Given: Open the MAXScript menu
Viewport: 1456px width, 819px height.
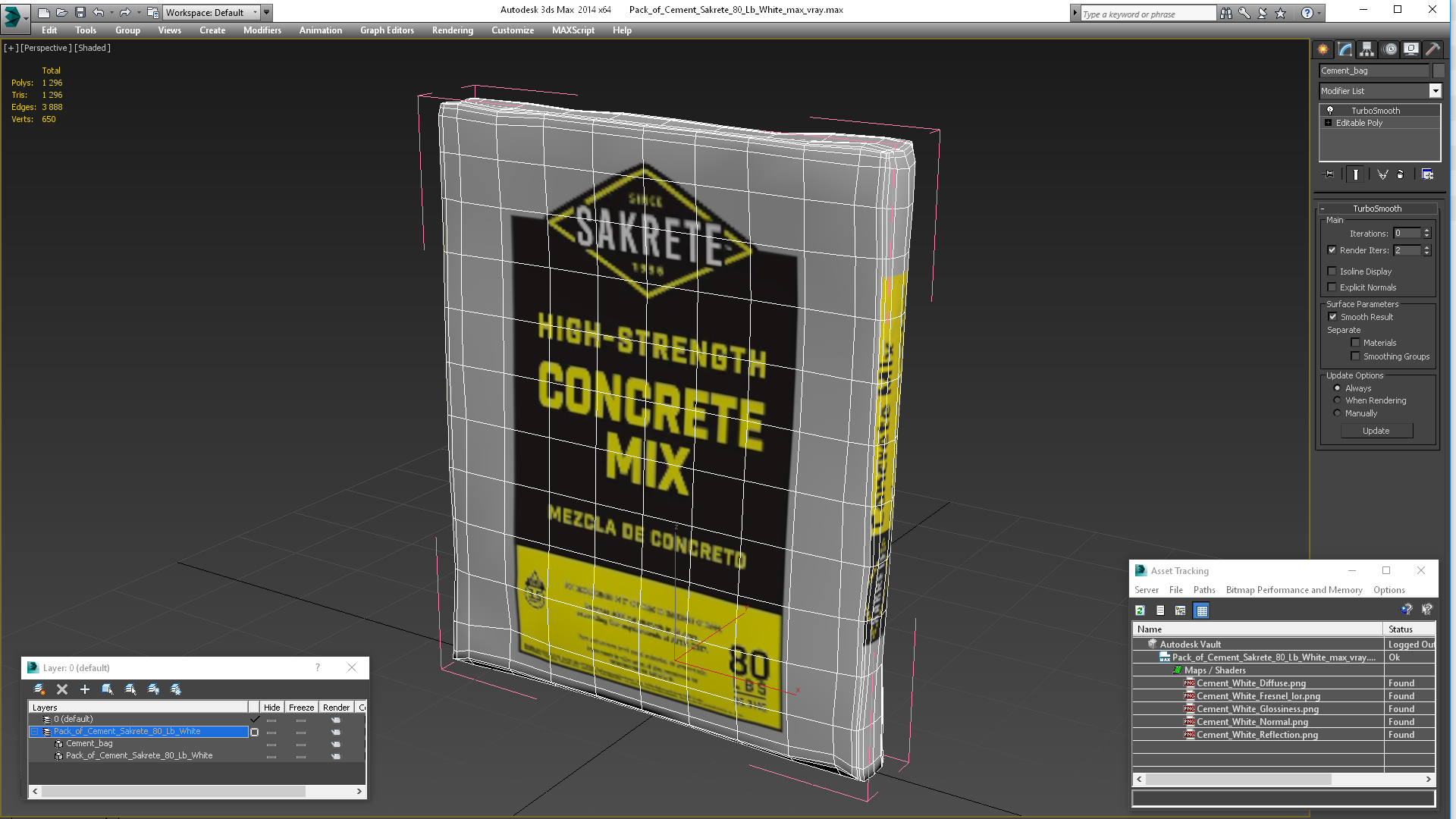Looking at the screenshot, I should click(x=573, y=30).
